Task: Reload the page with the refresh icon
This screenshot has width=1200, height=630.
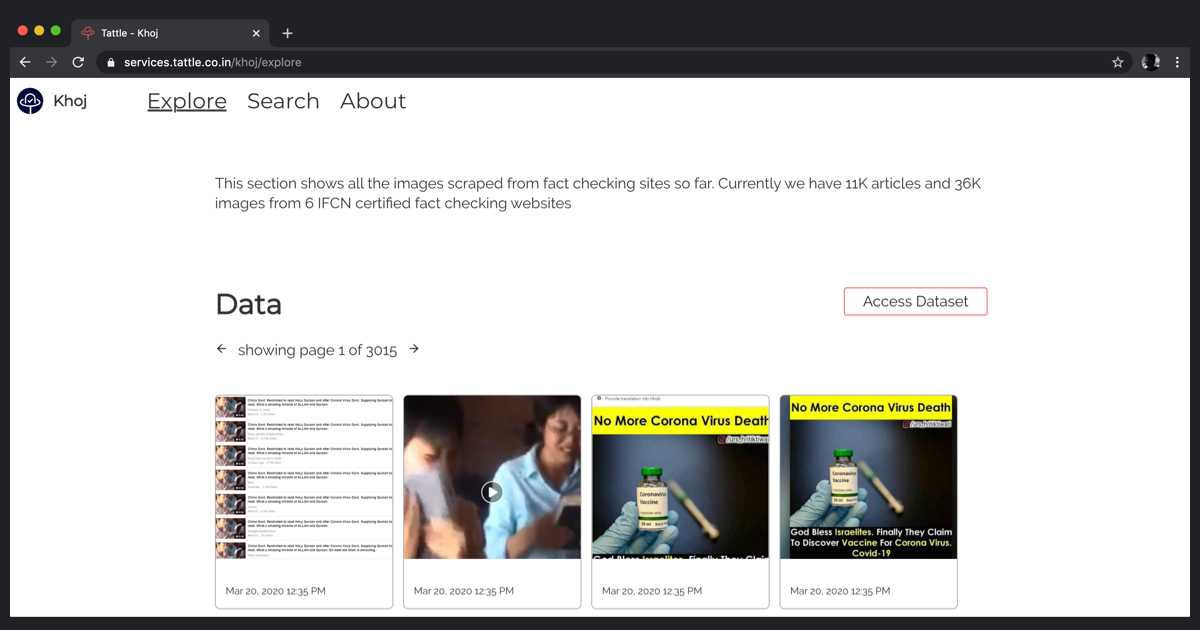Action: 78,62
